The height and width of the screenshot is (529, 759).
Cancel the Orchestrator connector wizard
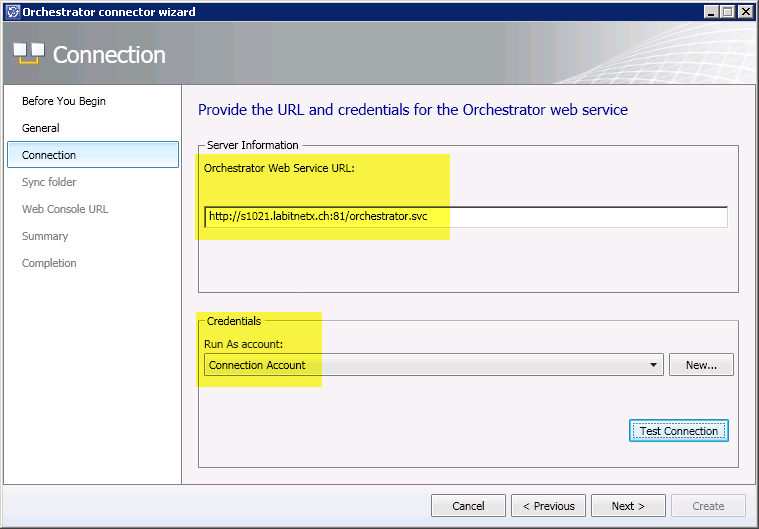[x=468, y=506]
